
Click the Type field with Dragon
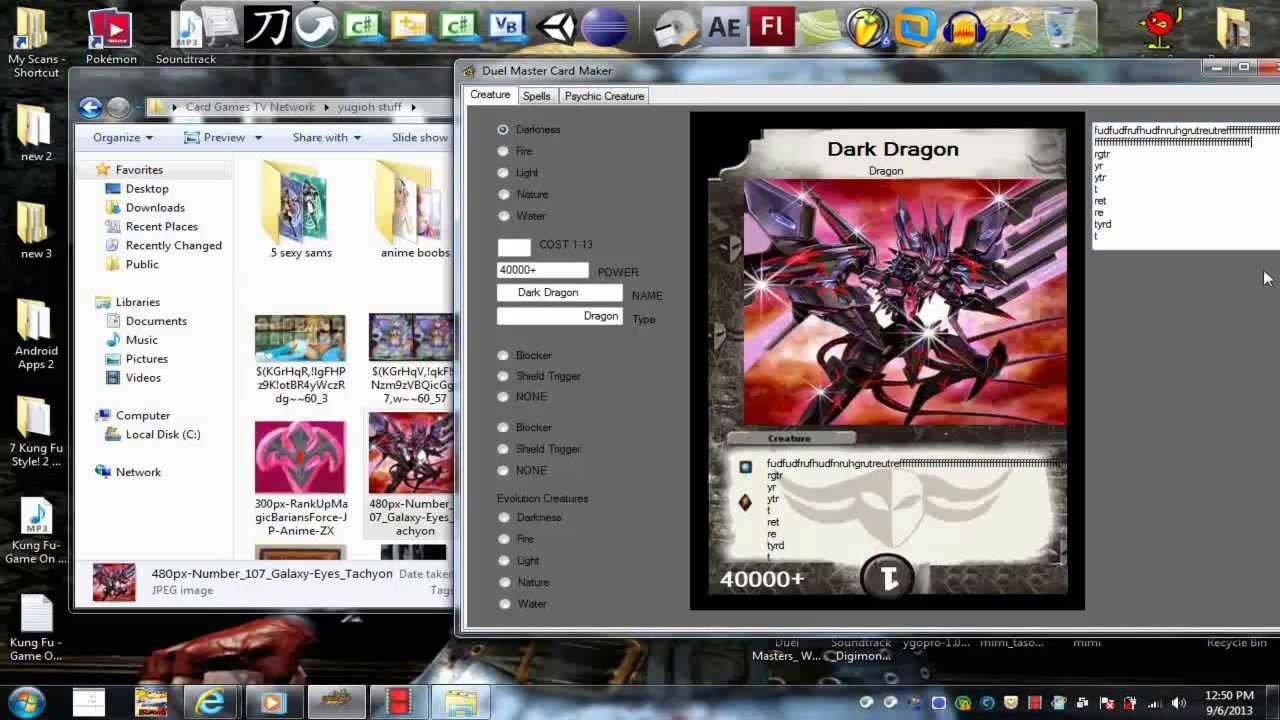pyautogui.click(x=559, y=316)
